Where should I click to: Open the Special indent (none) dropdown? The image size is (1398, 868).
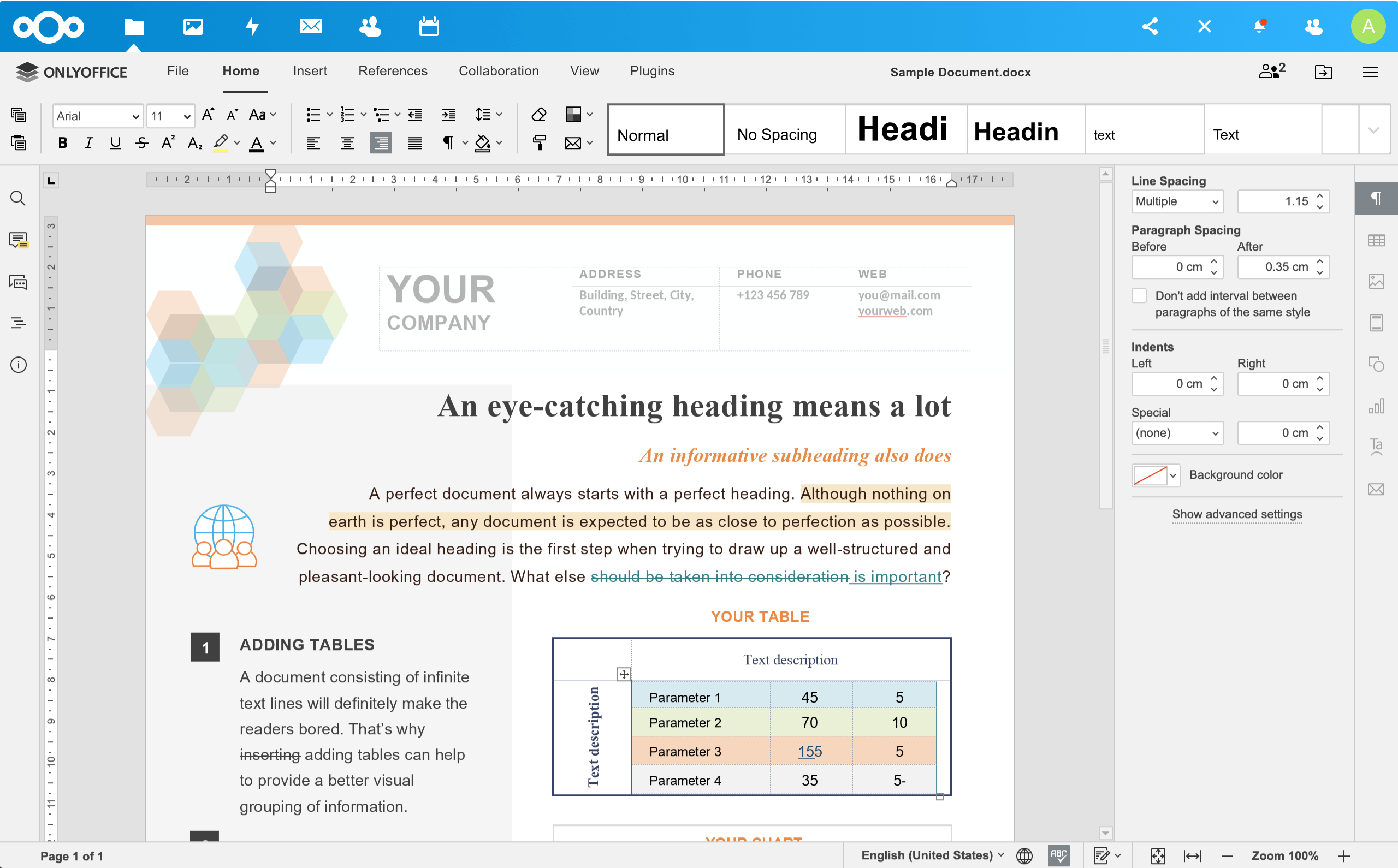(x=1177, y=433)
